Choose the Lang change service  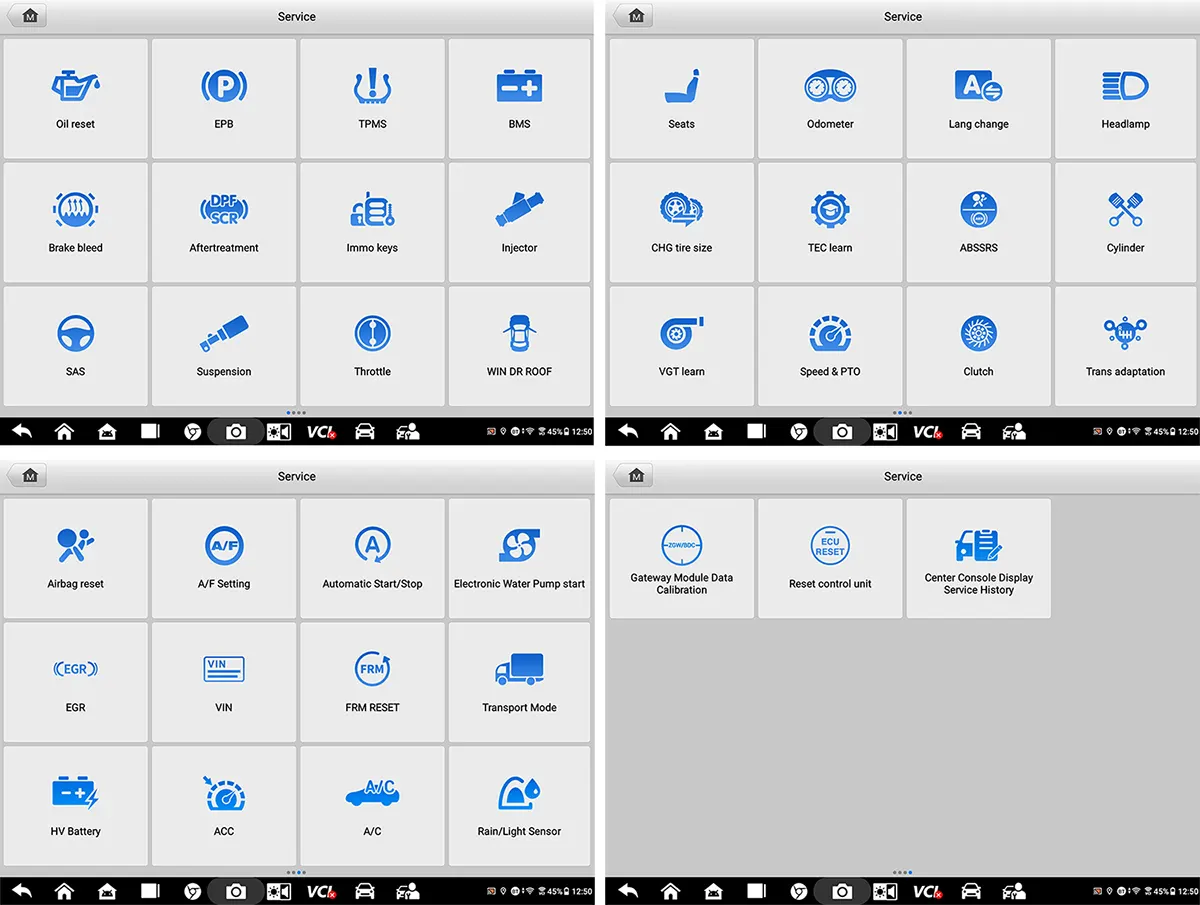(x=978, y=98)
